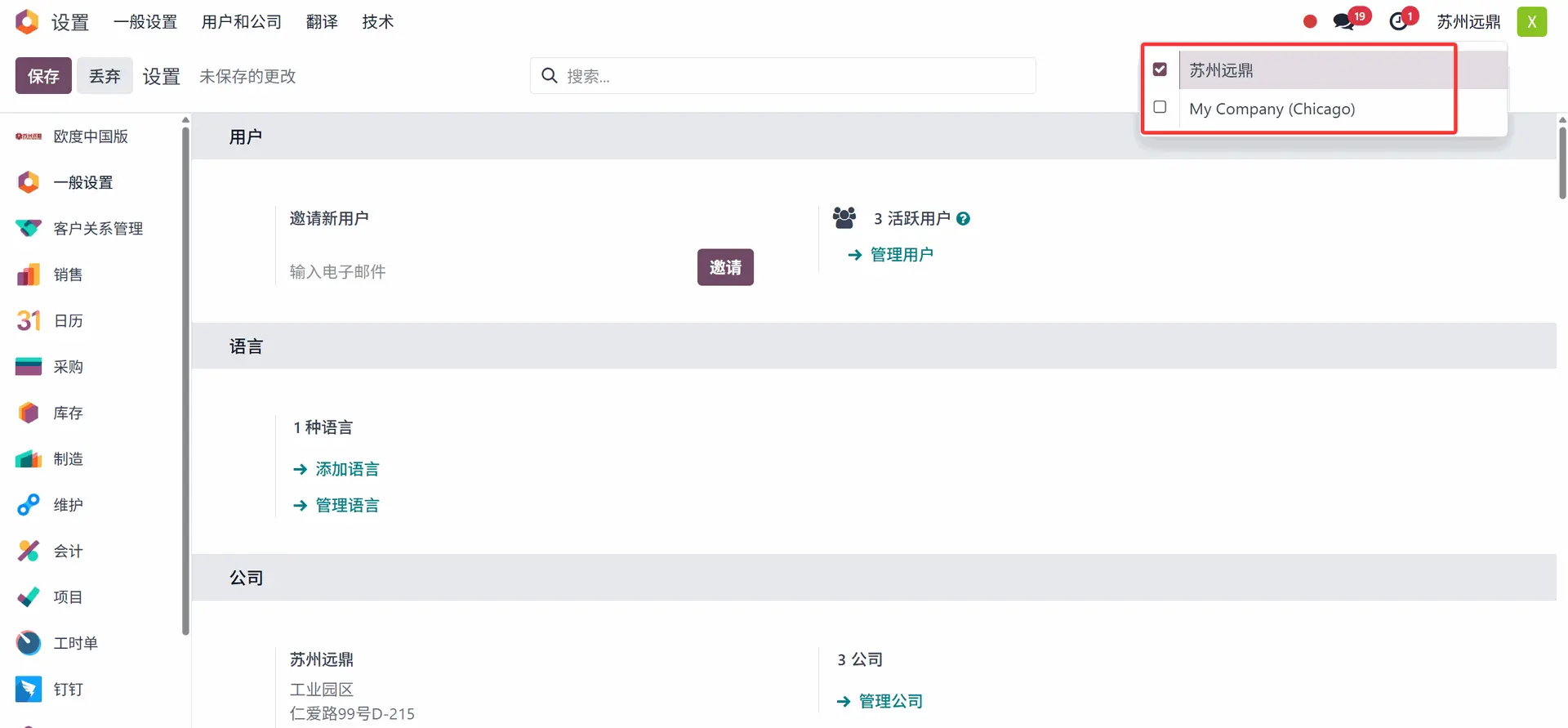Open the 日历 calendar settings icon
1568x728 pixels.
[29, 321]
